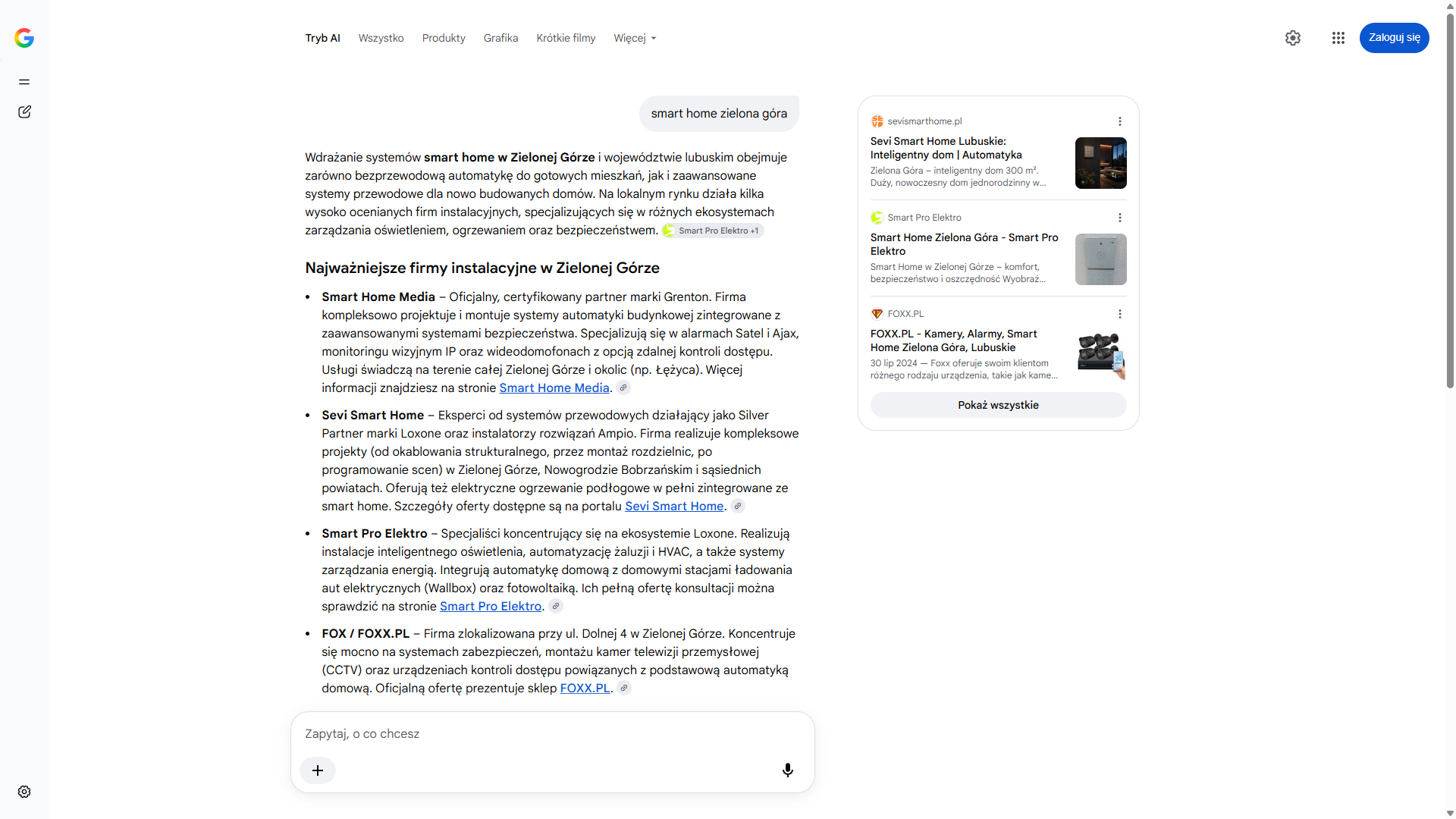Switch to the Tryb AI tab

pos(322,38)
